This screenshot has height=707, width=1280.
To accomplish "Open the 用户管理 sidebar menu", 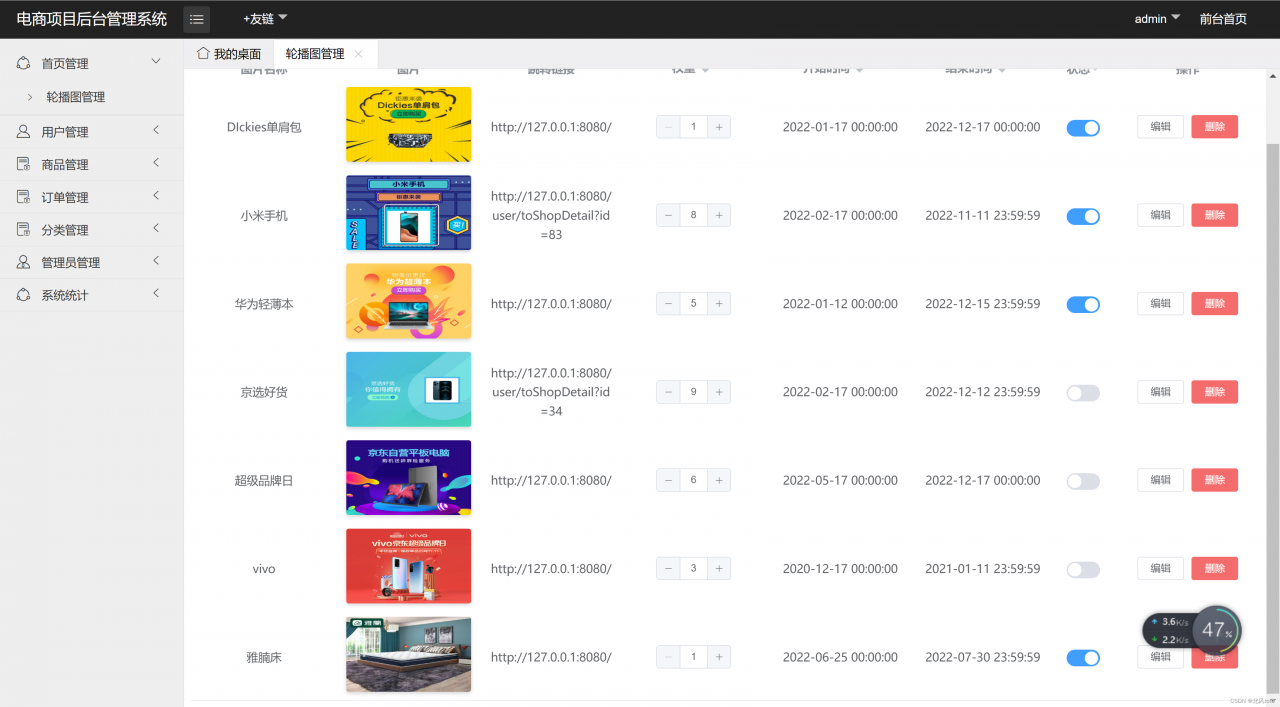I will 91,132.
